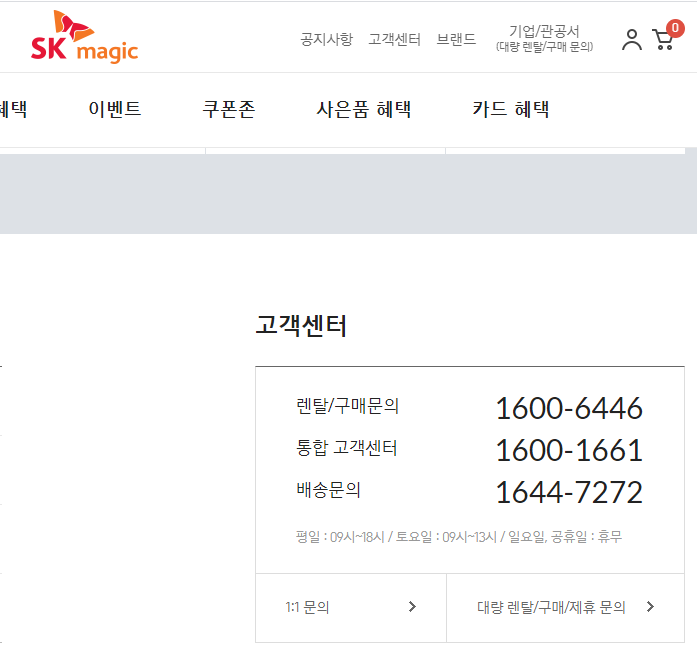Click the 고객센터 section heading
The width and height of the screenshot is (697, 667).
pyautogui.click(x=301, y=325)
